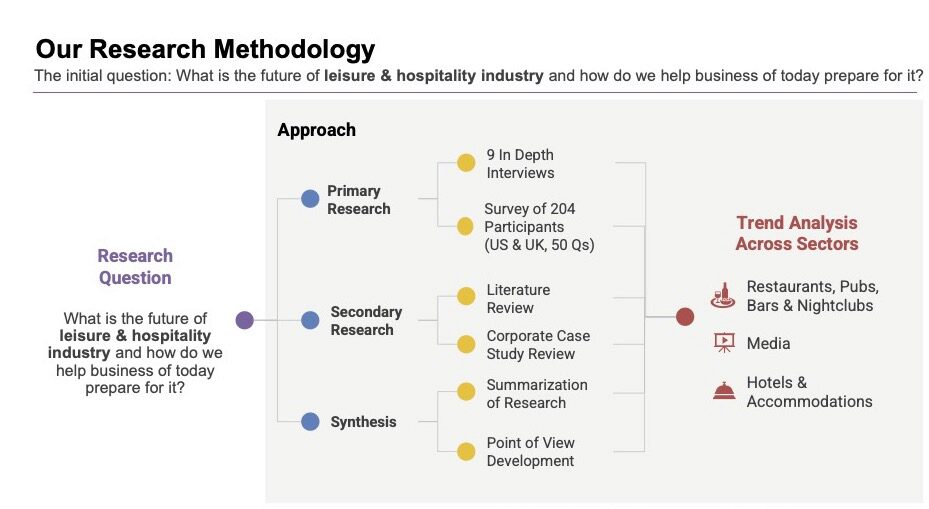Click the yellow dot beside Literature Review
Image resolution: width=929 pixels, height=509 pixels.
pos(466,297)
